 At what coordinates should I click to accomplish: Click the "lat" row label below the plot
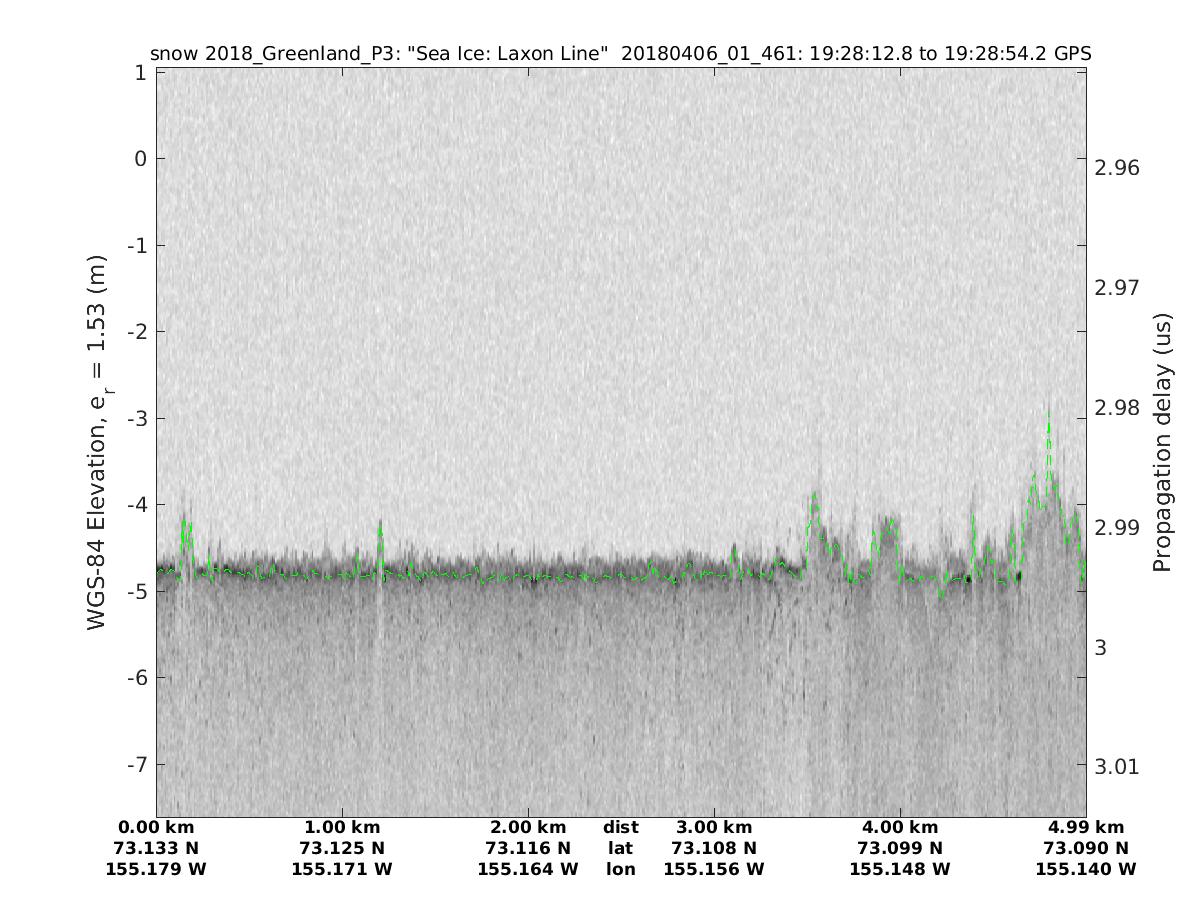[x=621, y=848]
